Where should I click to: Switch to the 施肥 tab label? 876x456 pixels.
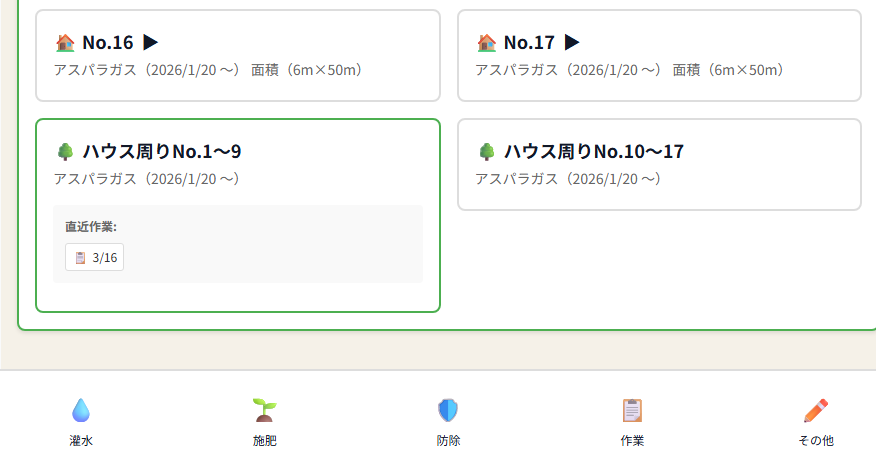pos(264,440)
